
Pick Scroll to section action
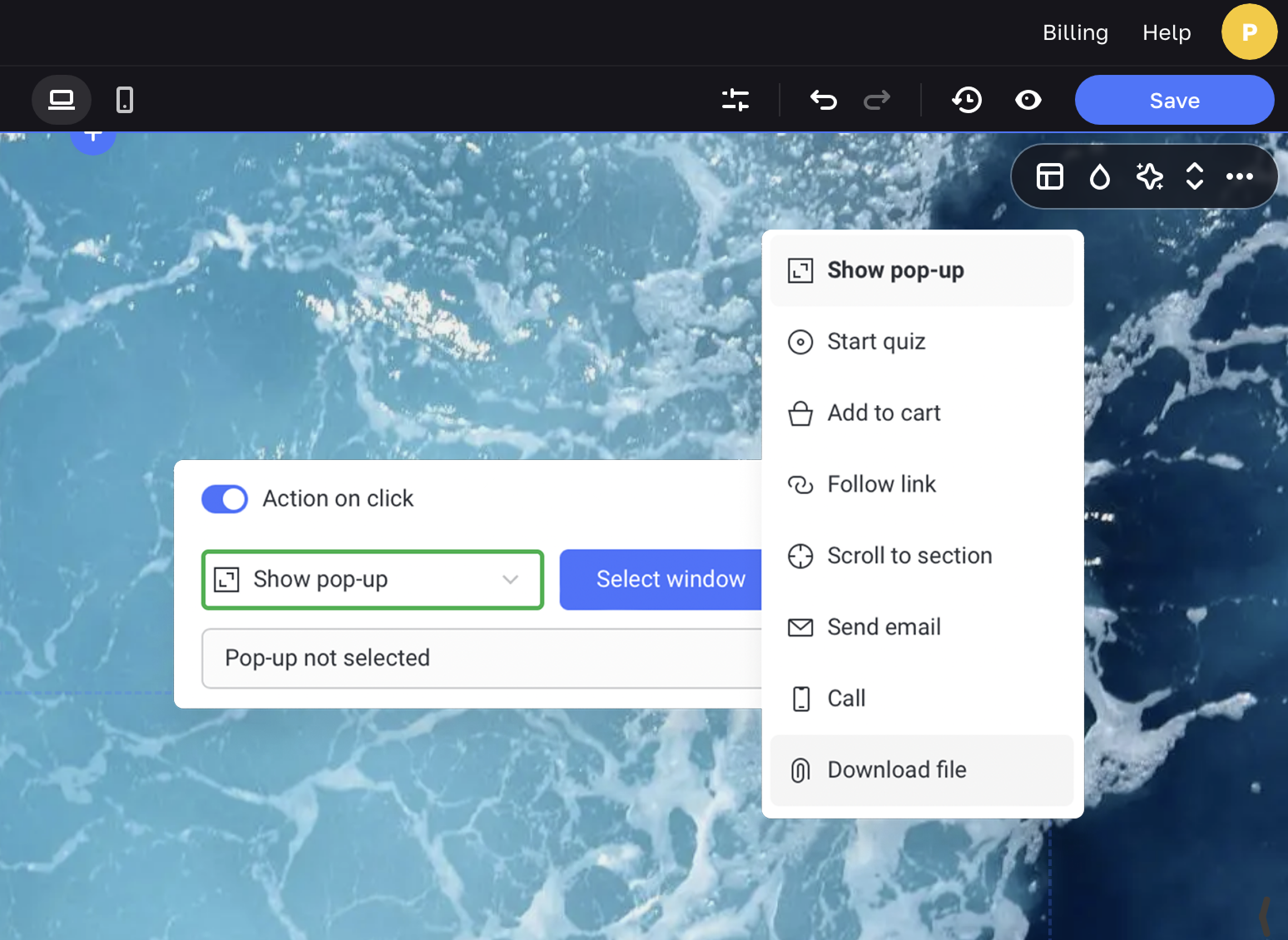point(909,556)
